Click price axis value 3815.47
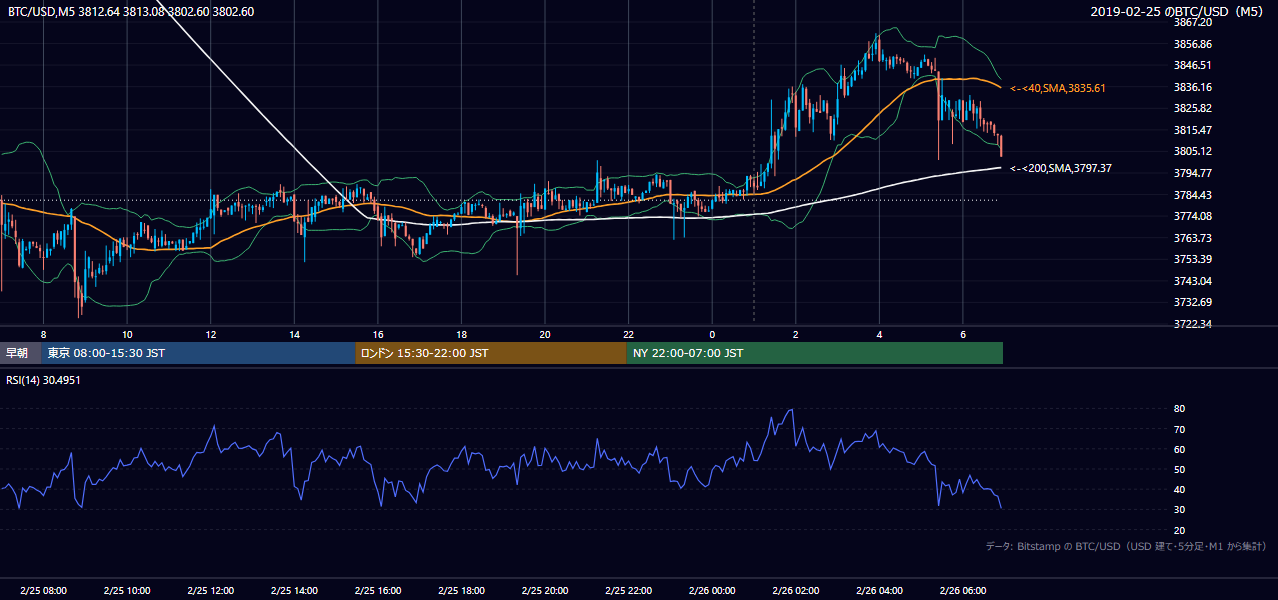Image resolution: width=1278 pixels, height=600 pixels. coord(1193,130)
